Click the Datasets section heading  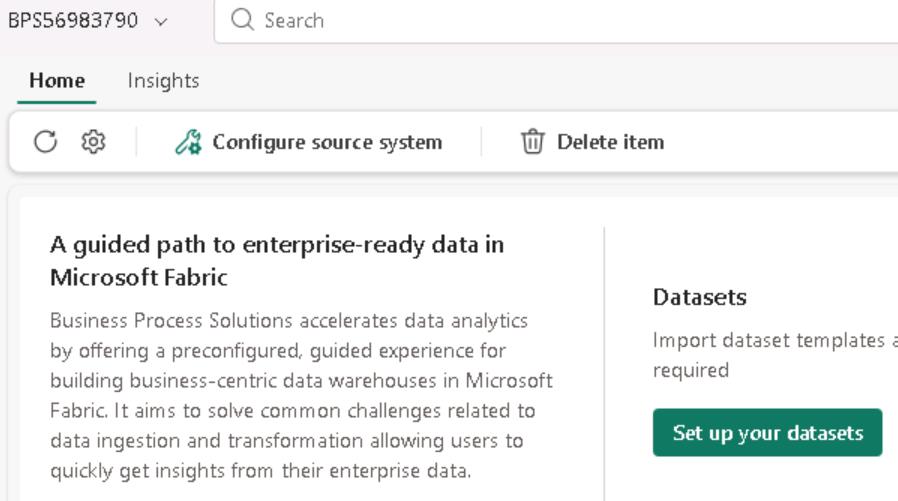click(700, 297)
